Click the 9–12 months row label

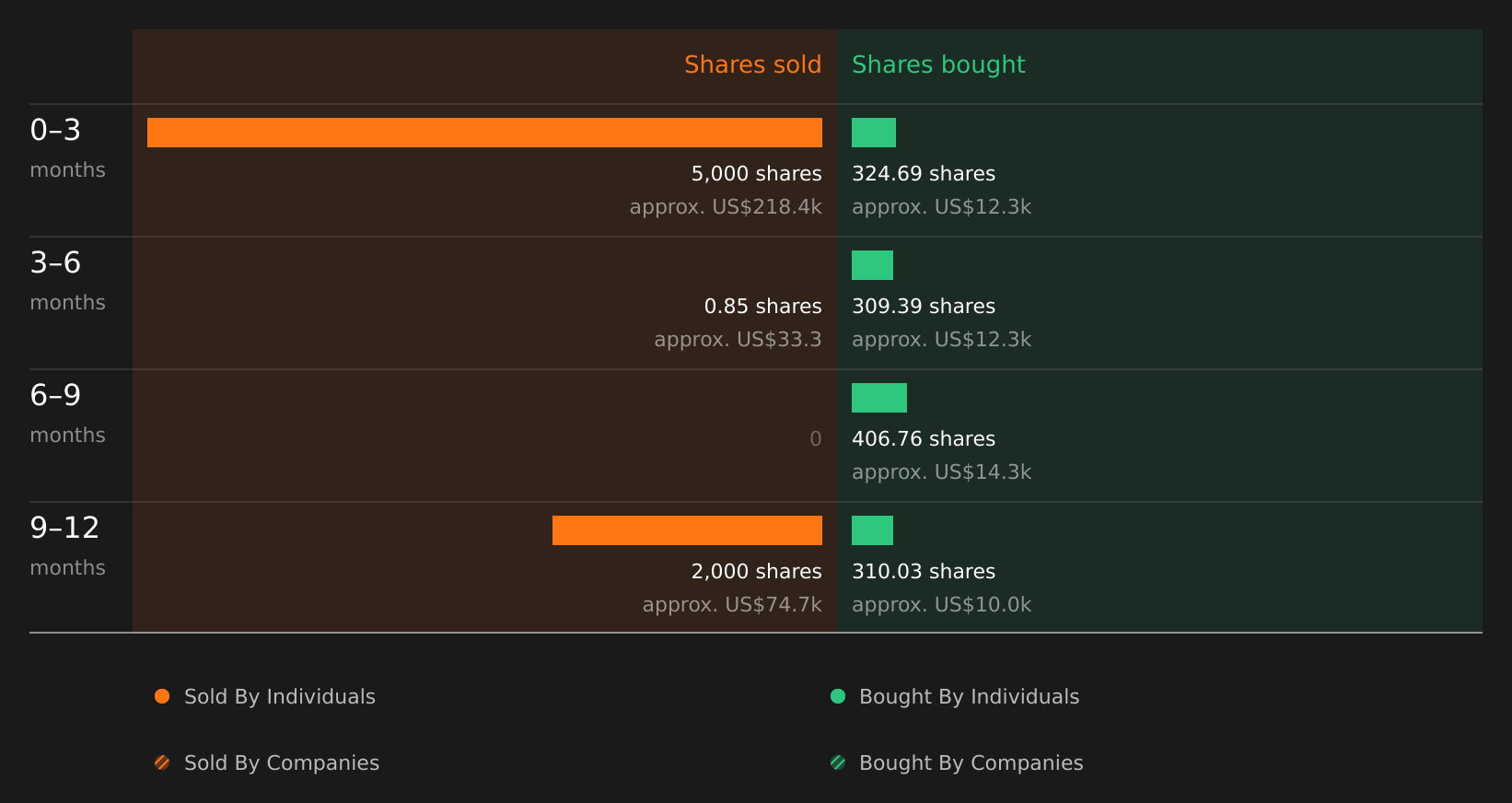pos(67,546)
